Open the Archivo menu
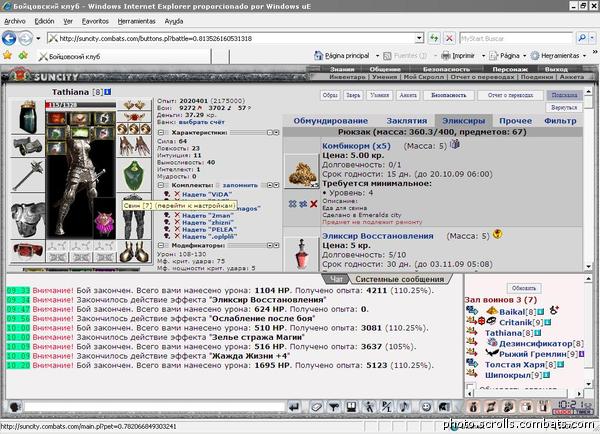The height and width of the screenshot is (434, 600). (15, 21)
